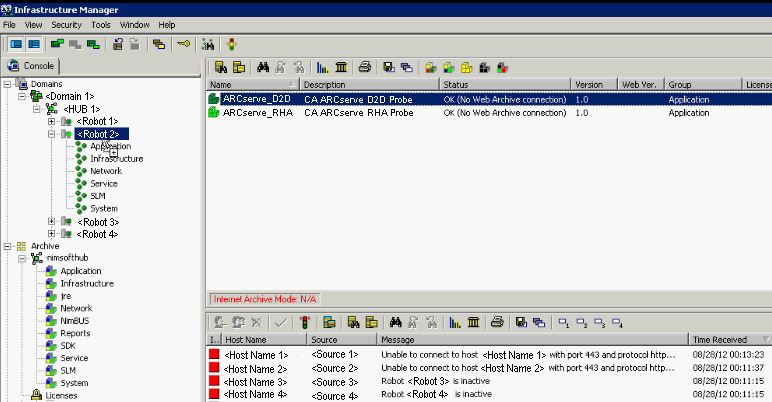Open the View menu
This screenshot has width=772, height=402.
pyautogui.click(x=33, y=25)
